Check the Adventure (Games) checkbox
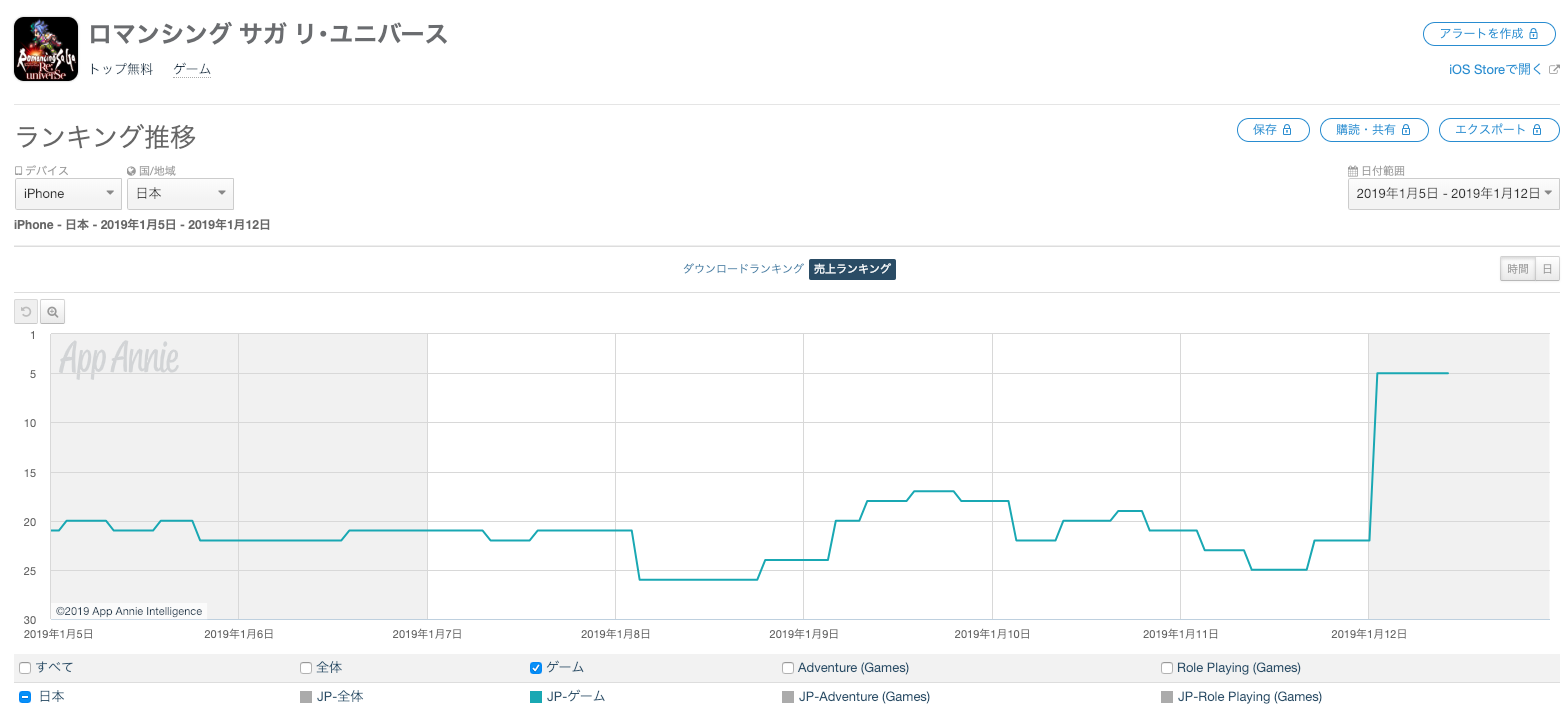This screenshot has height=728, width=1565. (x=788, y=668)
